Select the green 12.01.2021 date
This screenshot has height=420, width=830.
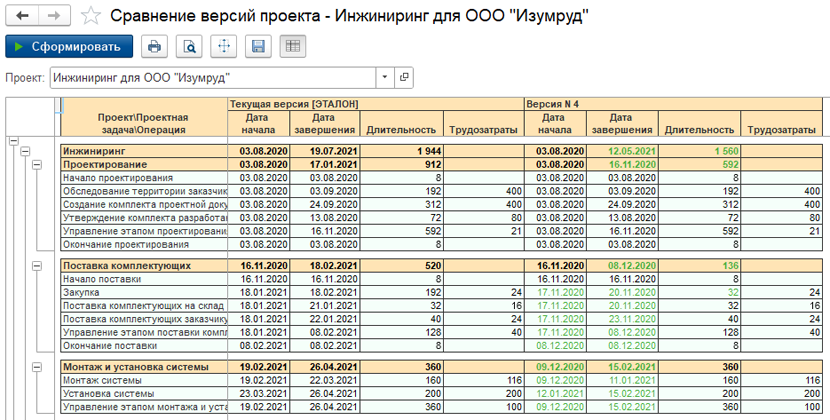[x=555, y=394]
